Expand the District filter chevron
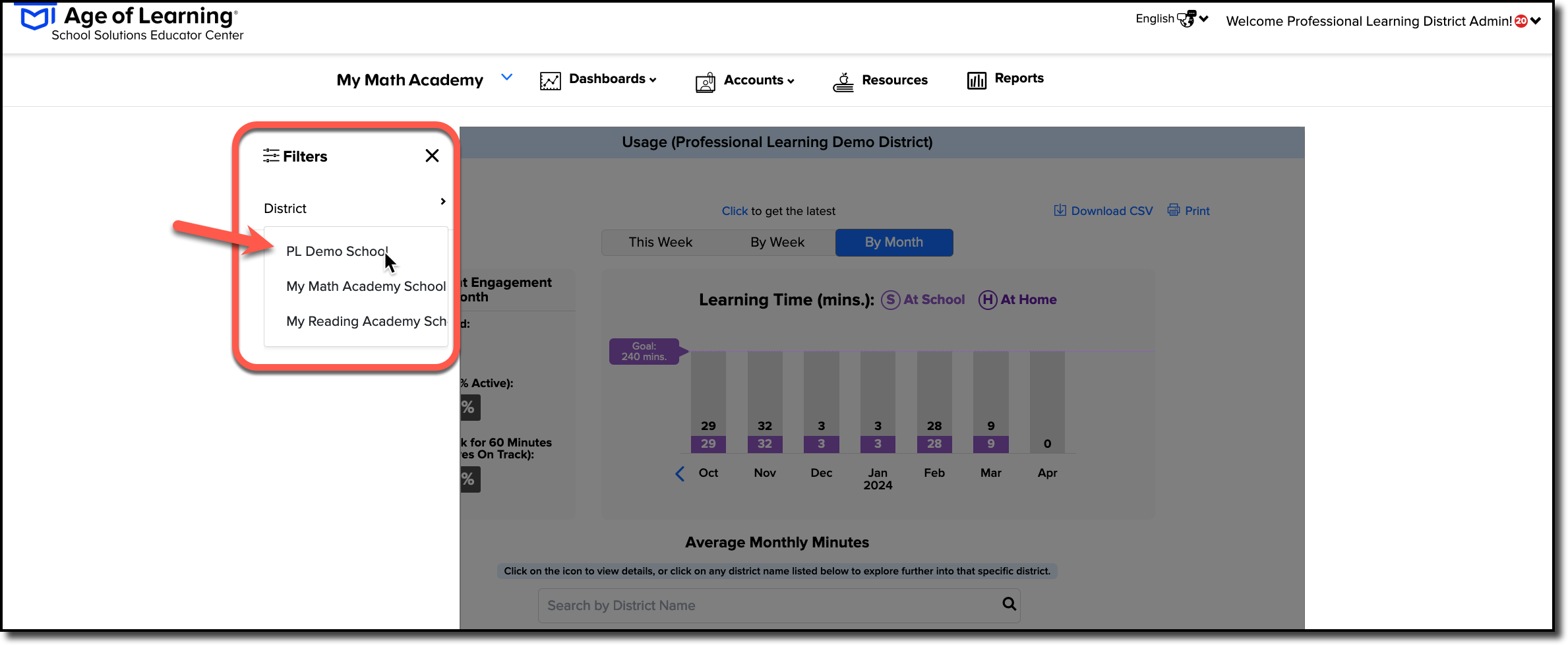Viewport: 1568px width, 645px height. point(443,201)
